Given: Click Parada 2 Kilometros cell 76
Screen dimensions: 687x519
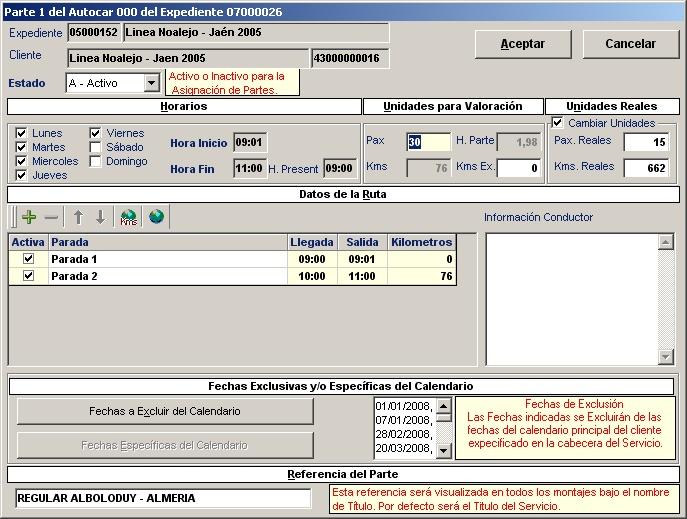Looking at the screenshot, I should tap(422, 276).
